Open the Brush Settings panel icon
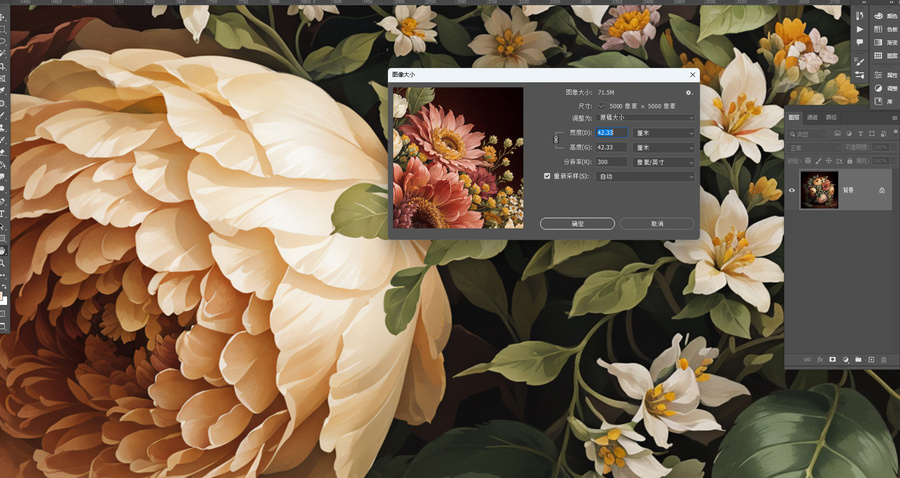900x478 pixels. point(860,61)
